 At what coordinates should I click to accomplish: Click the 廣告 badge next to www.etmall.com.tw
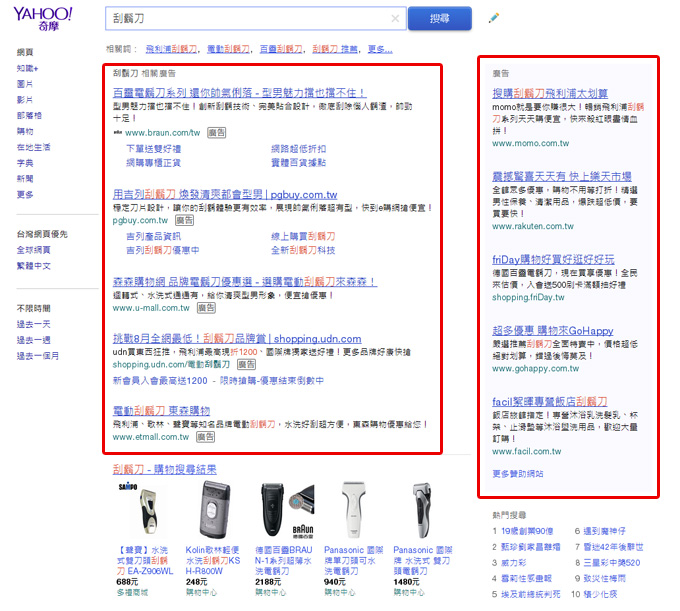pyautogui.click(x=206, y=437)
